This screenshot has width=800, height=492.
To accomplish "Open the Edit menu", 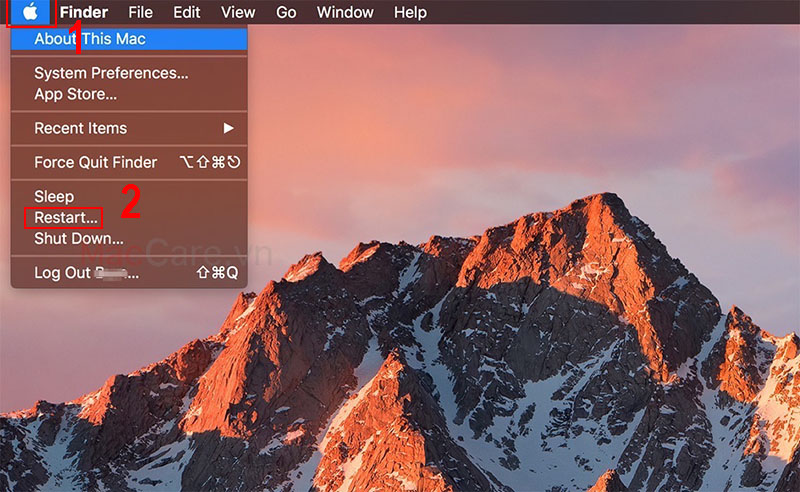I will [x=187, y=12].
